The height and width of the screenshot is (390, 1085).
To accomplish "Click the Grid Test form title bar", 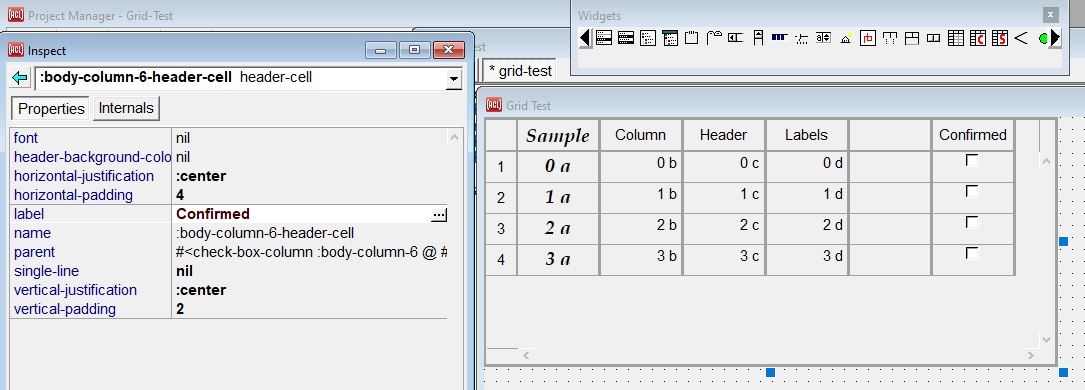I will pos(782,105).
